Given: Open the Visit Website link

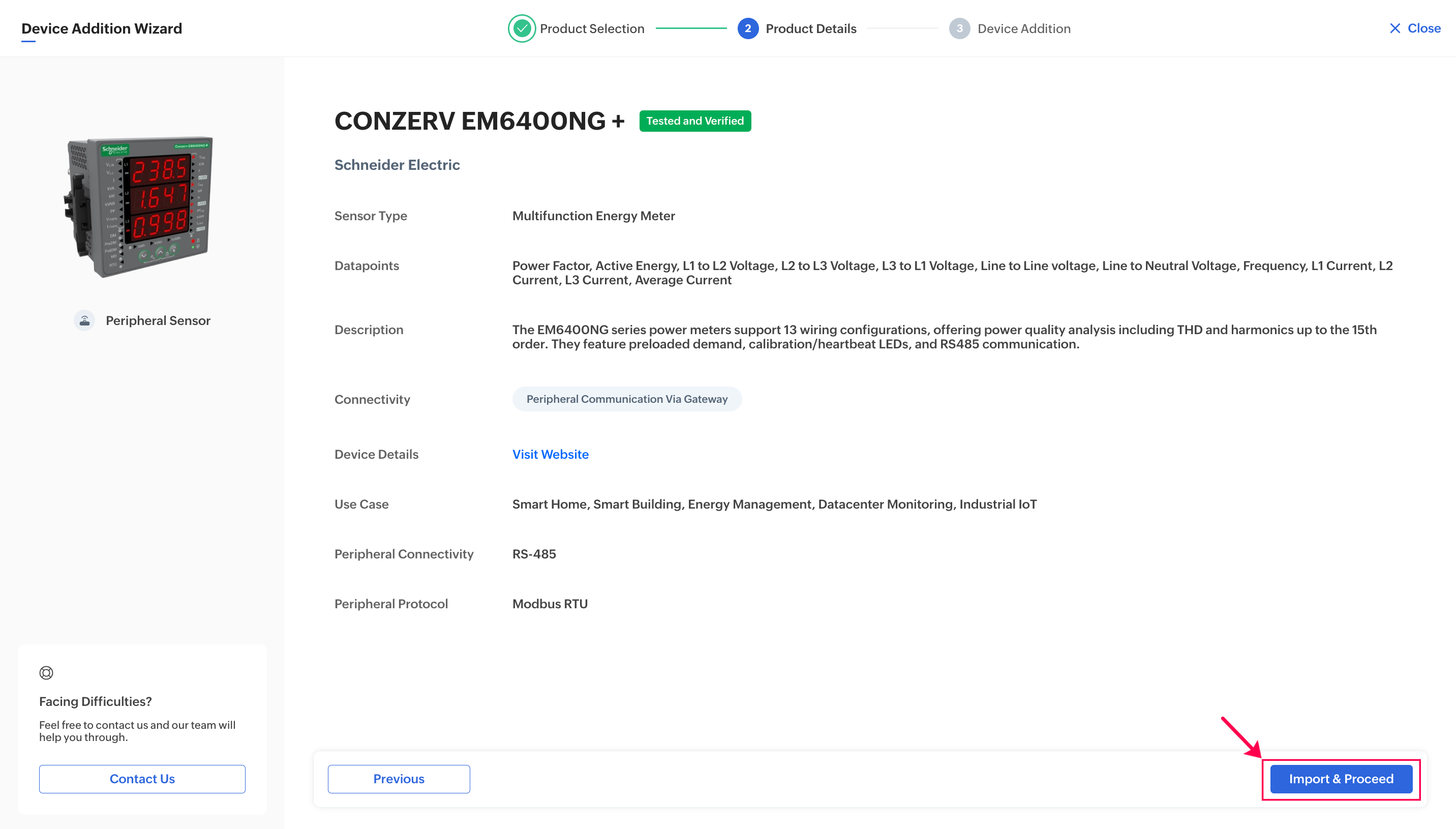Looking at the screenshot, I should click(550, 454).
